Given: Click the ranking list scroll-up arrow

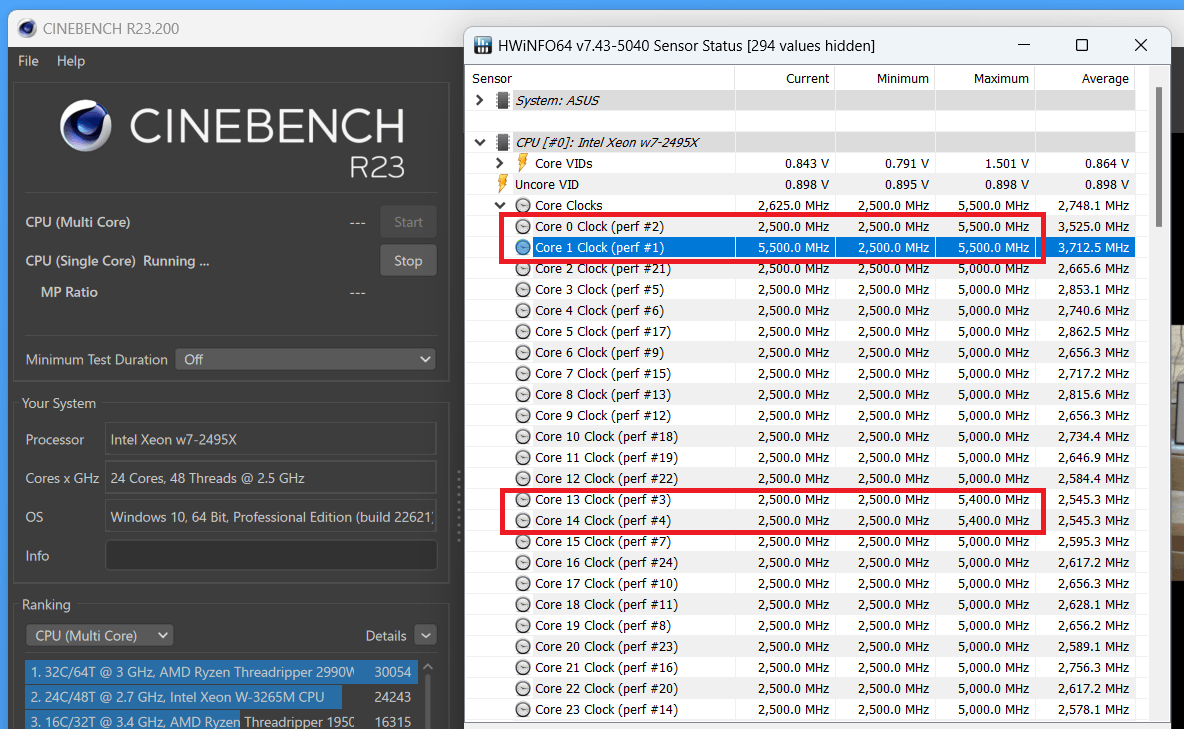Looking at the screenshot, I should click(428, 667).
